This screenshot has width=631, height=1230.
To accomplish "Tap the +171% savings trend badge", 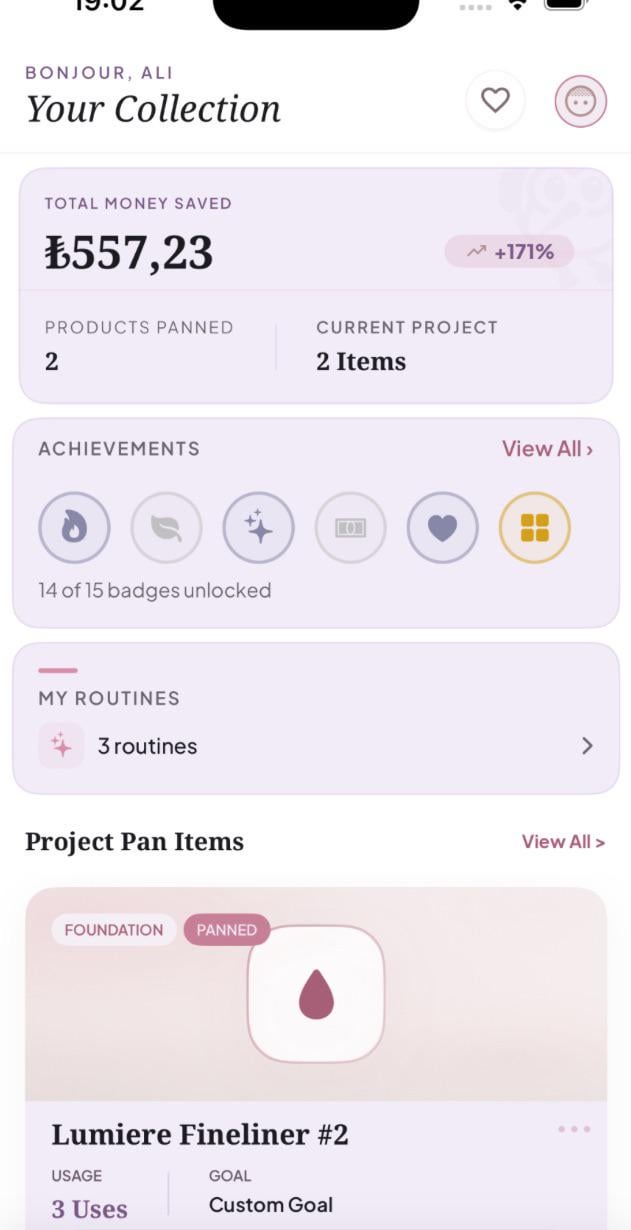I will pyautogui.click(x=509, y=252).
